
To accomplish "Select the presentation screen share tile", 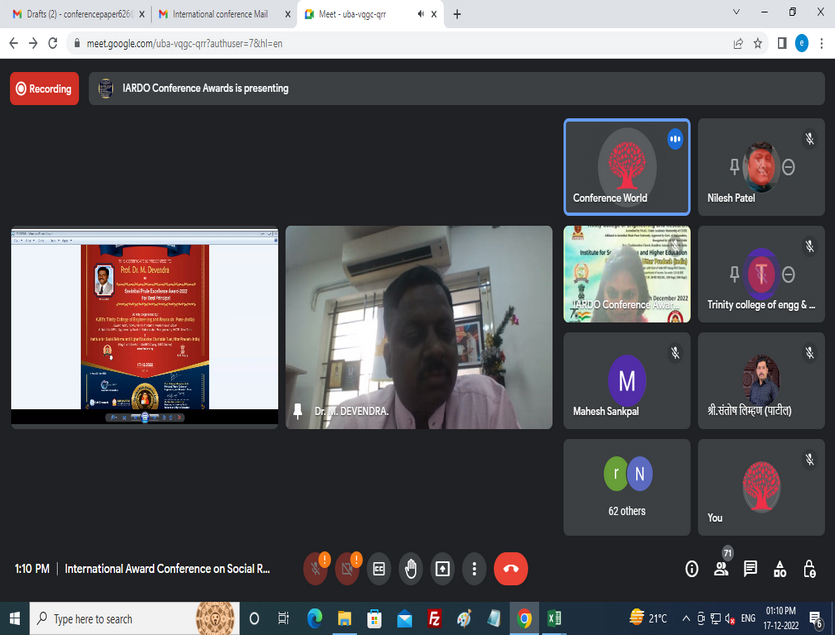I will tap(144, 327).
